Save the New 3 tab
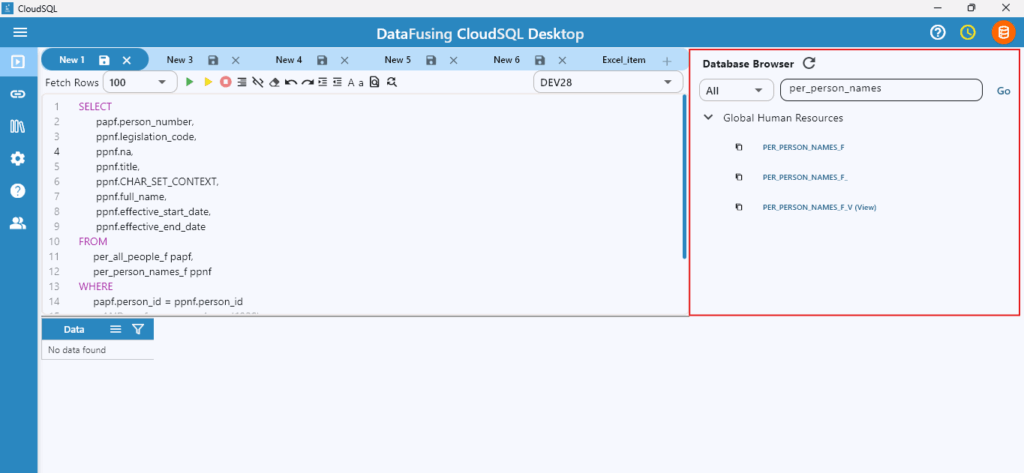The height and width of the screenshot is (473, 1024). (x=213, y=60)
